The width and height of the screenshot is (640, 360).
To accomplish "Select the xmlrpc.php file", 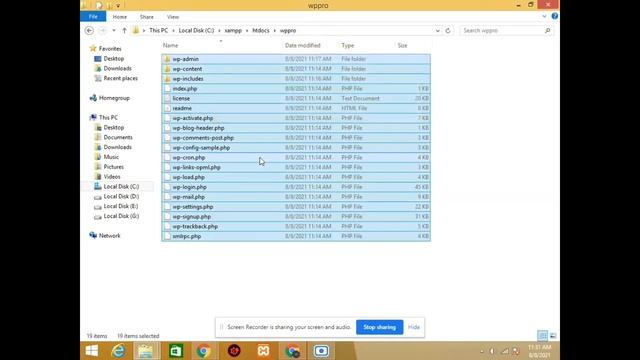I will click(x=296, y=236).
